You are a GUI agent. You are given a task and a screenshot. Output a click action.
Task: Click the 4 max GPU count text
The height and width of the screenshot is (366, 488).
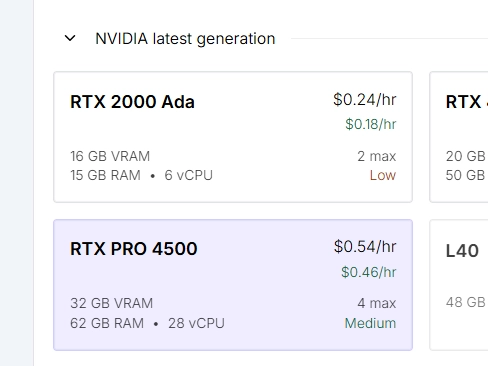point(377,303)
